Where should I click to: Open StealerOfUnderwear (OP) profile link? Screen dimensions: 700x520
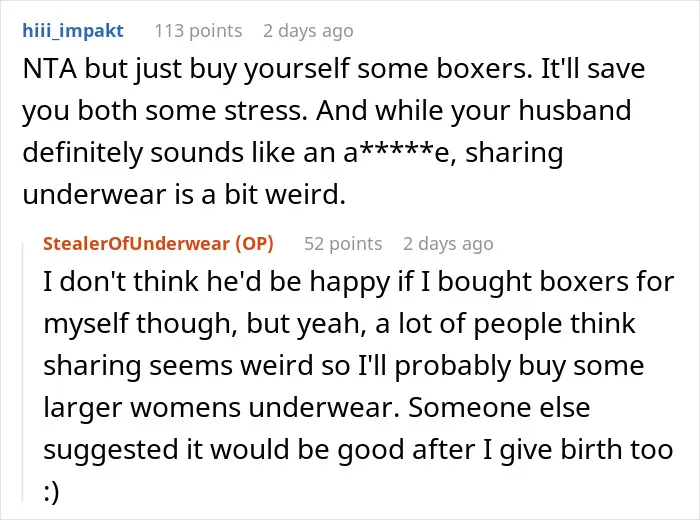click(x=158, y=244)
